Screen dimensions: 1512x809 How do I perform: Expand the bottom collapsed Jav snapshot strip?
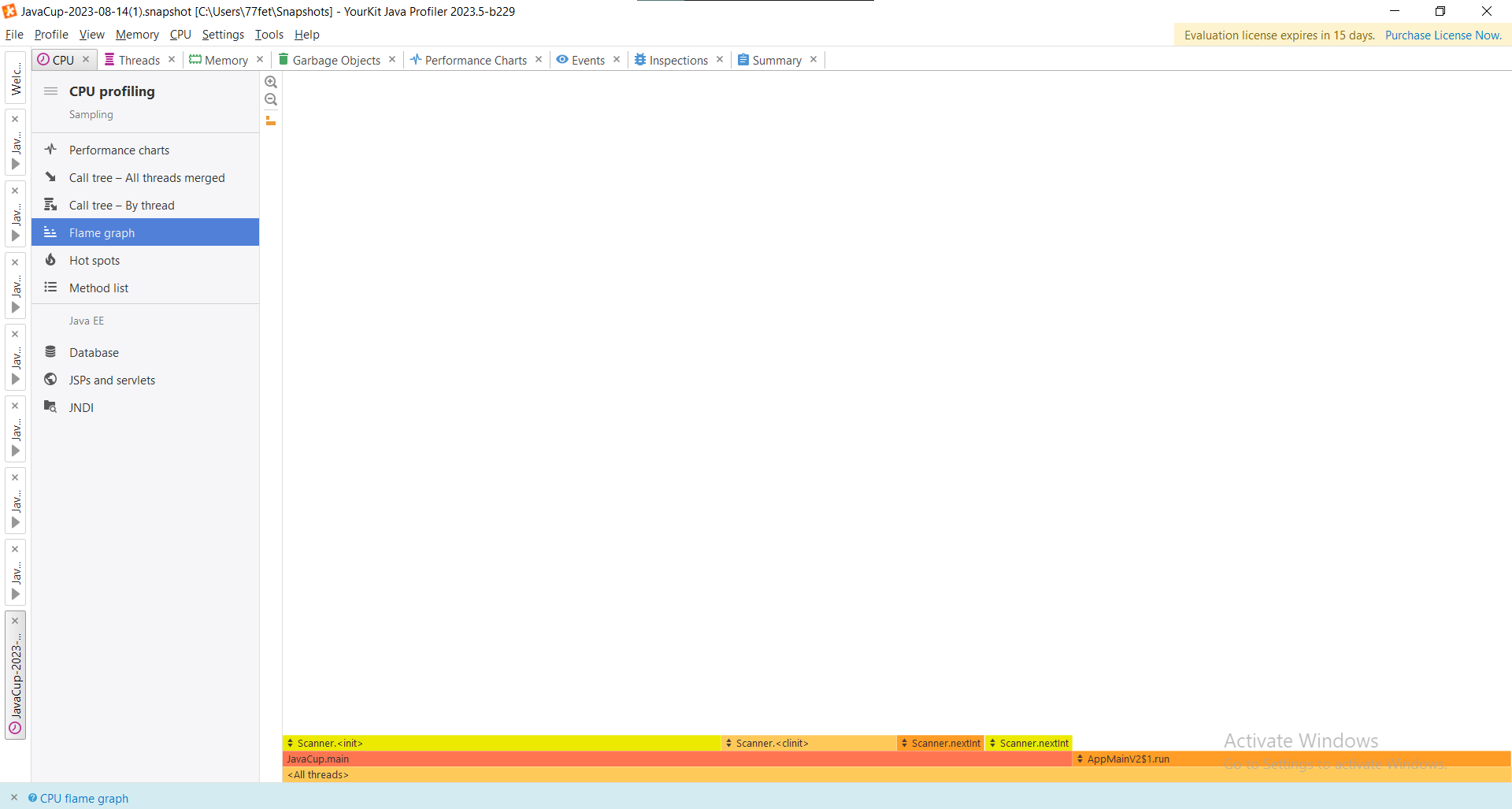click(x=15, y=595)
